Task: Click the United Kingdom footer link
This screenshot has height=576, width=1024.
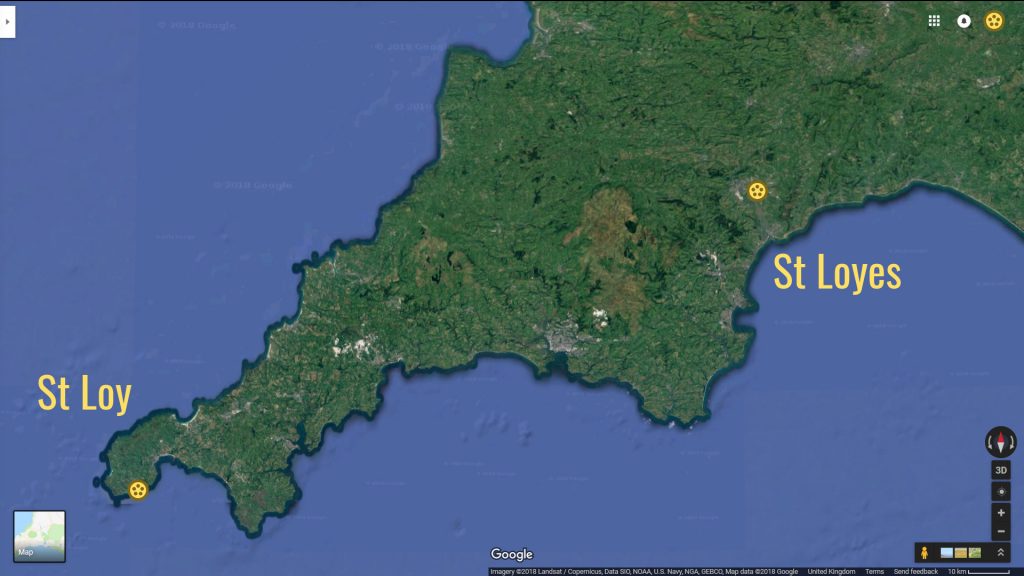Action: pyautogui.click(x=831, y=571)
